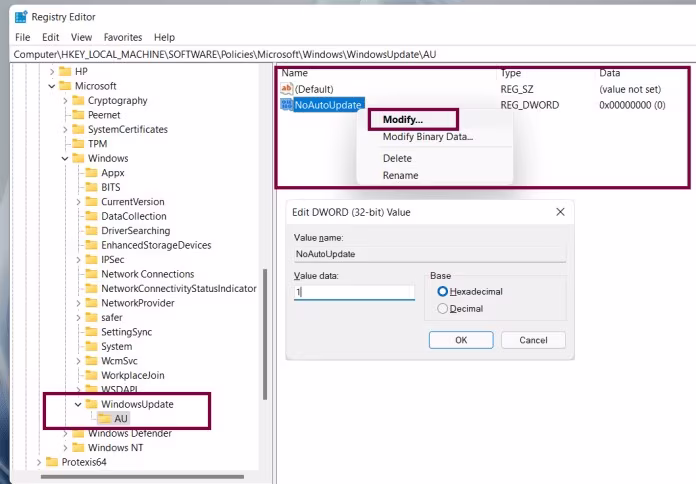Click the DataCollection folder icon
This screenshot has width=696, height=484.
click(91, 216)
